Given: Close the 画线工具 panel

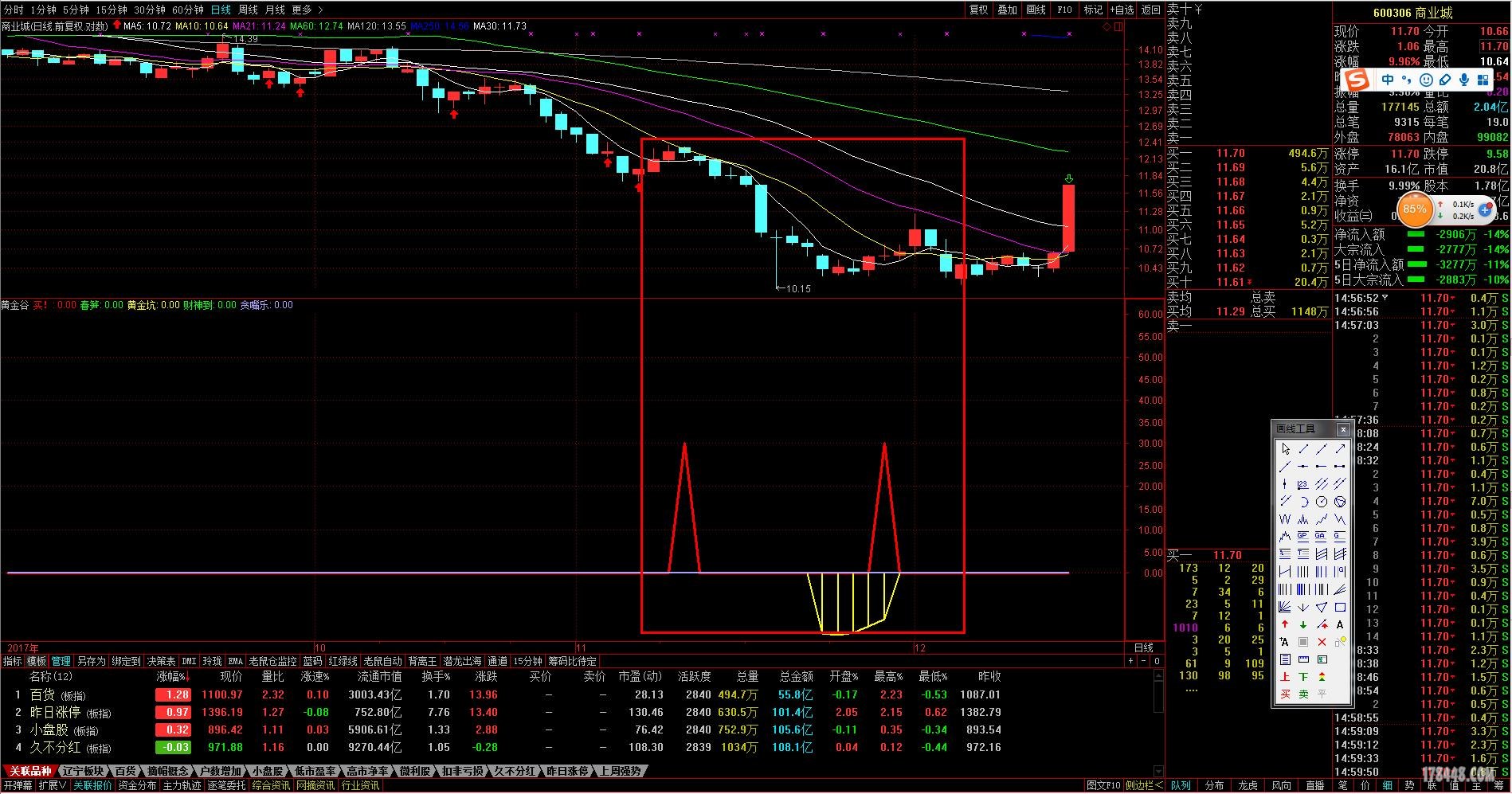Looking at the screenshot, I should pyautogui.click(x=1342, y=429).
